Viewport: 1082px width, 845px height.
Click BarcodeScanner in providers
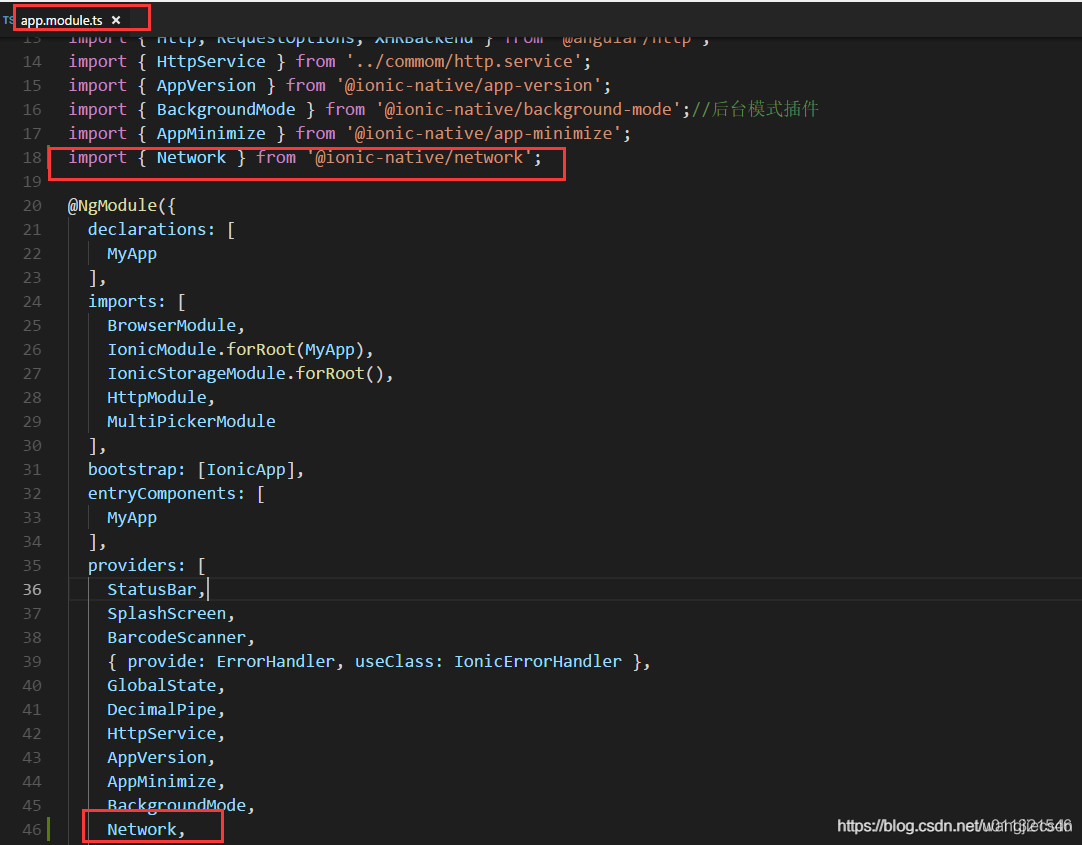(176, 638)
